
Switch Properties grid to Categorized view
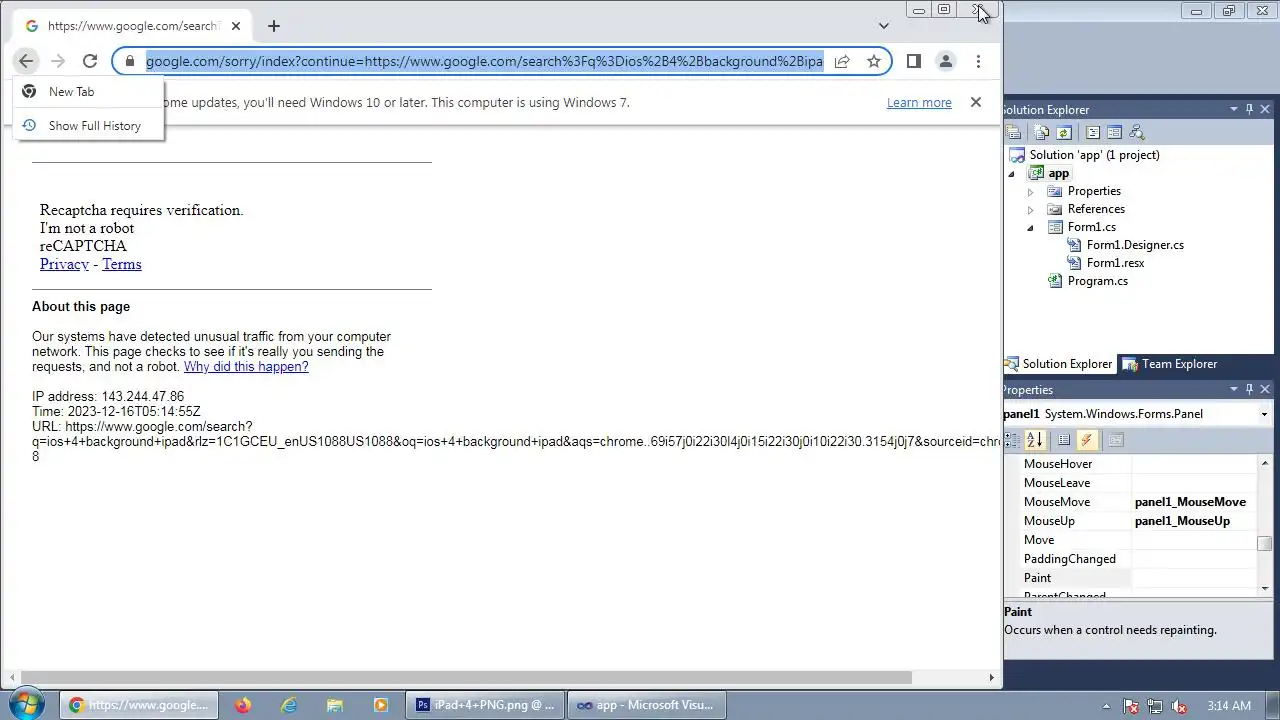1013,440
